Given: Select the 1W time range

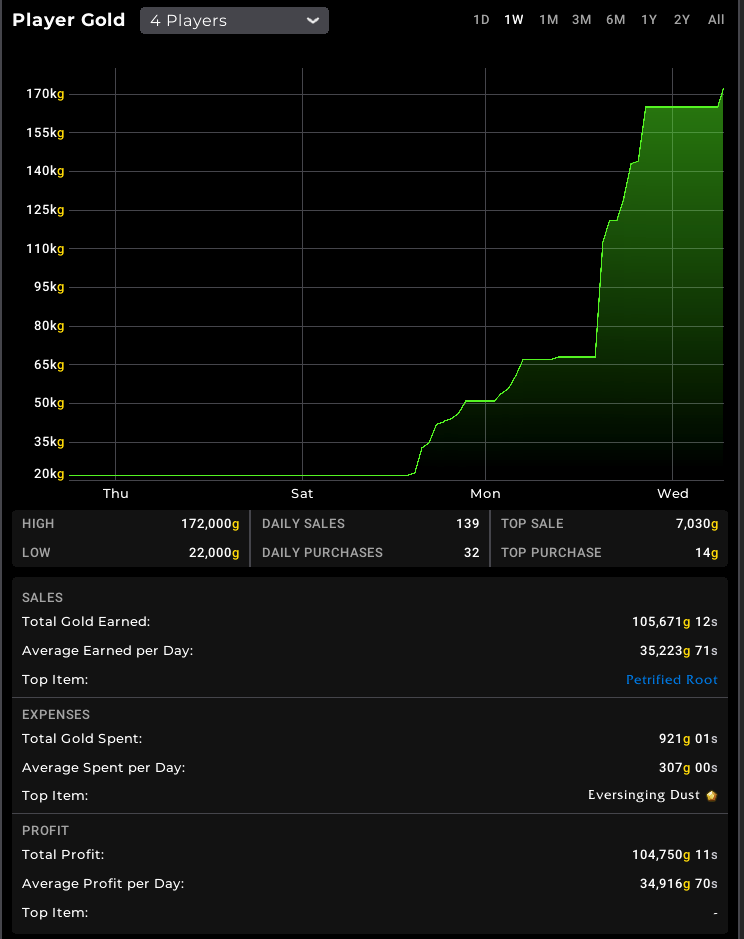Looking at the screenshot, I should tap(514, 20).
